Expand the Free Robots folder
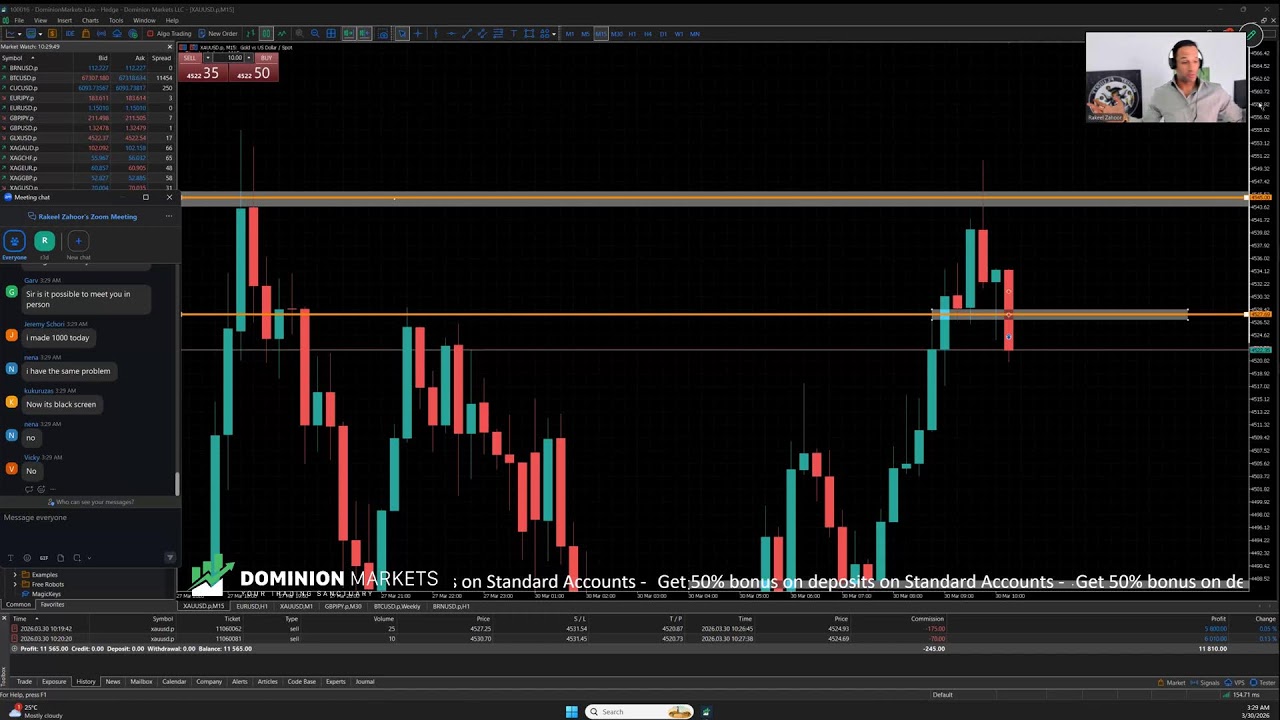 15,584
